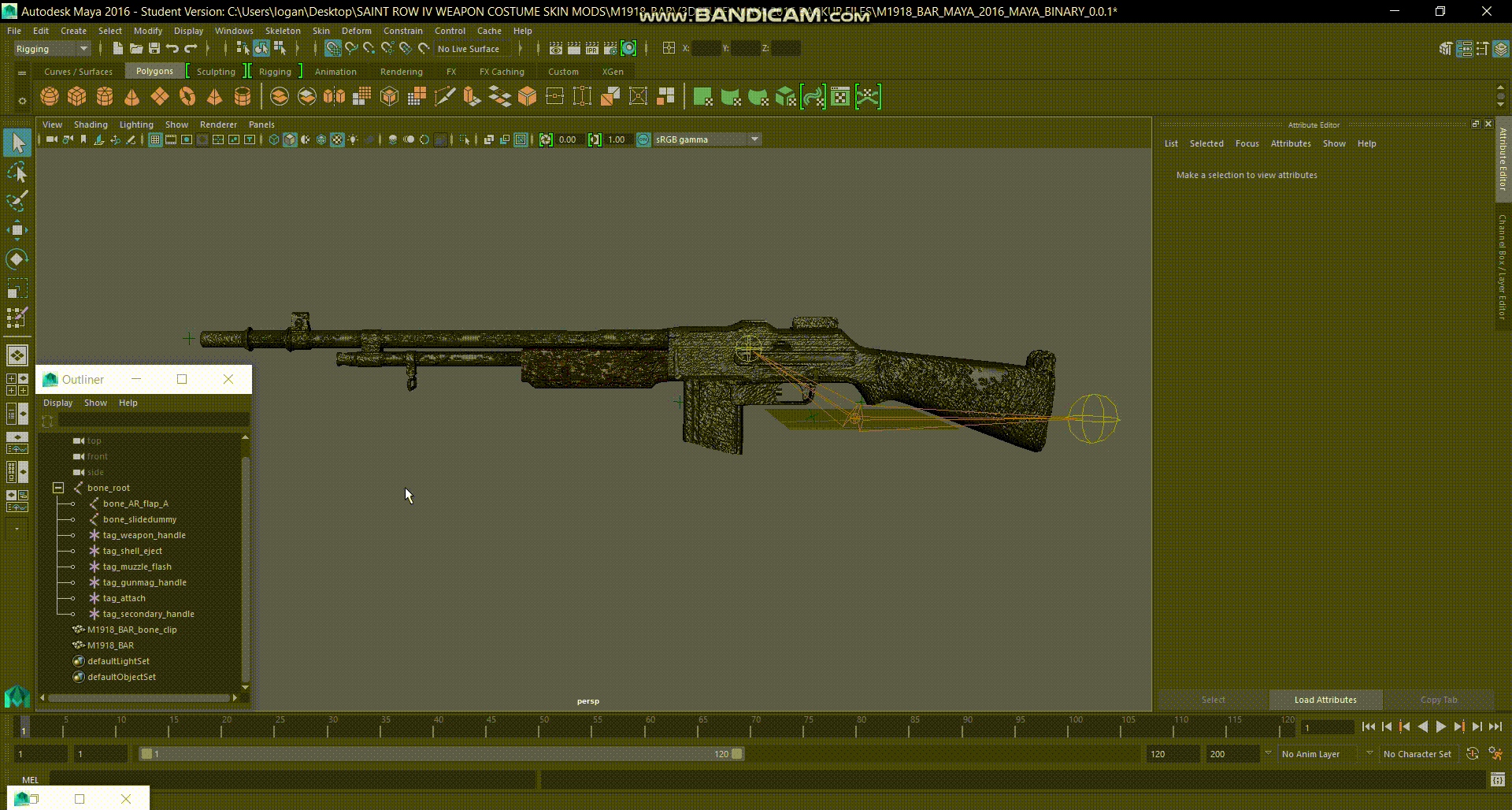Toggle textured display in viewport
The width and height of the screenshot is (1512, 810).
[x=337, y=139]
